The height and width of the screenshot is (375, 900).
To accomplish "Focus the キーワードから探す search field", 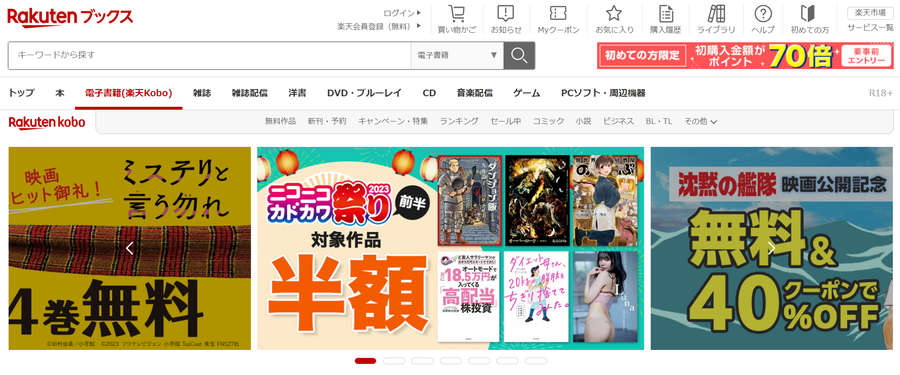I will 210,55.
